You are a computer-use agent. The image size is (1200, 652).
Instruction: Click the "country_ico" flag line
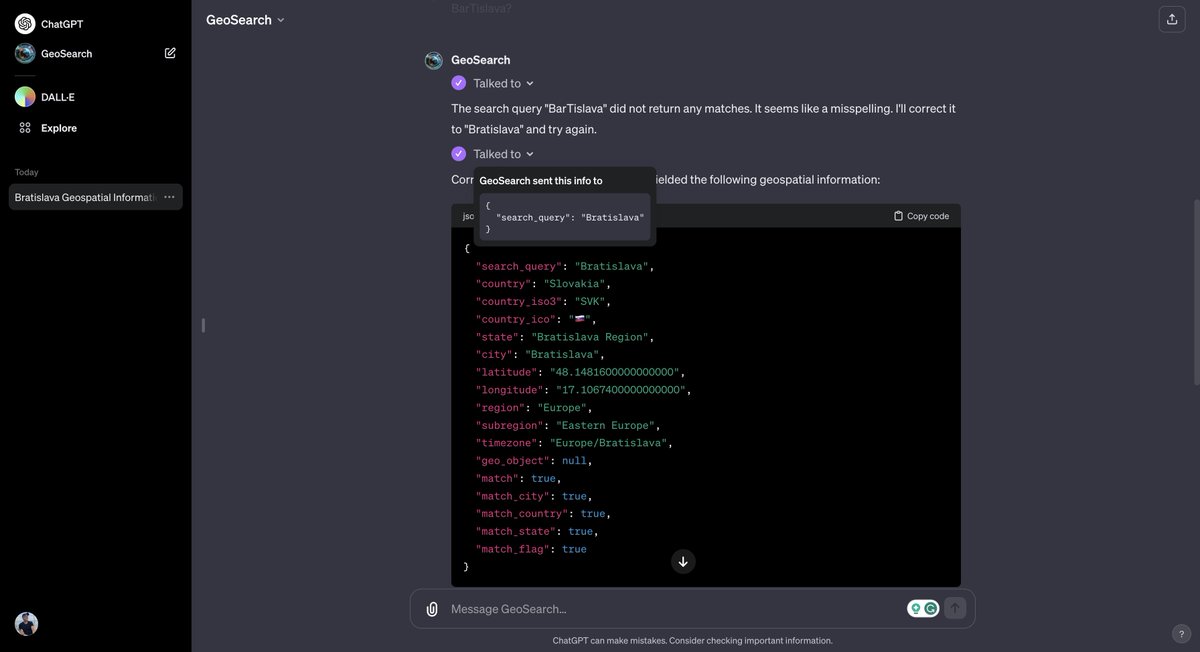click(x=534, y=319)
